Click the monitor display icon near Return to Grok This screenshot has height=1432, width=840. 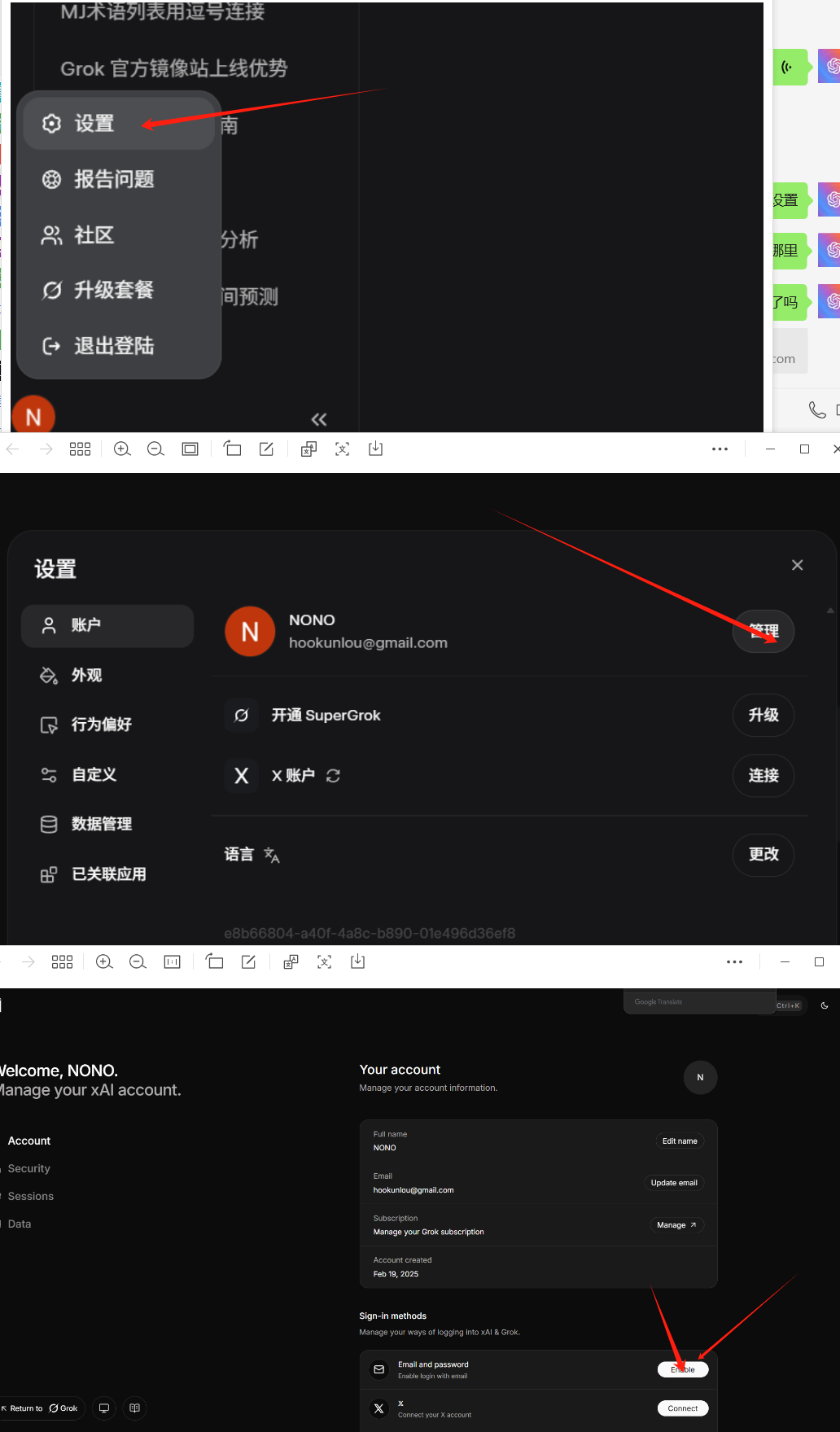click(x=104, y=1408)
